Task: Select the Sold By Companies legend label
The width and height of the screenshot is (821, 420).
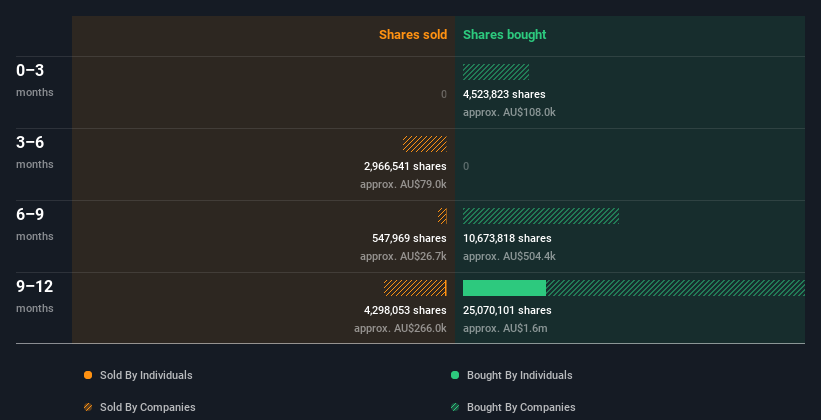Action: (148, 407)
